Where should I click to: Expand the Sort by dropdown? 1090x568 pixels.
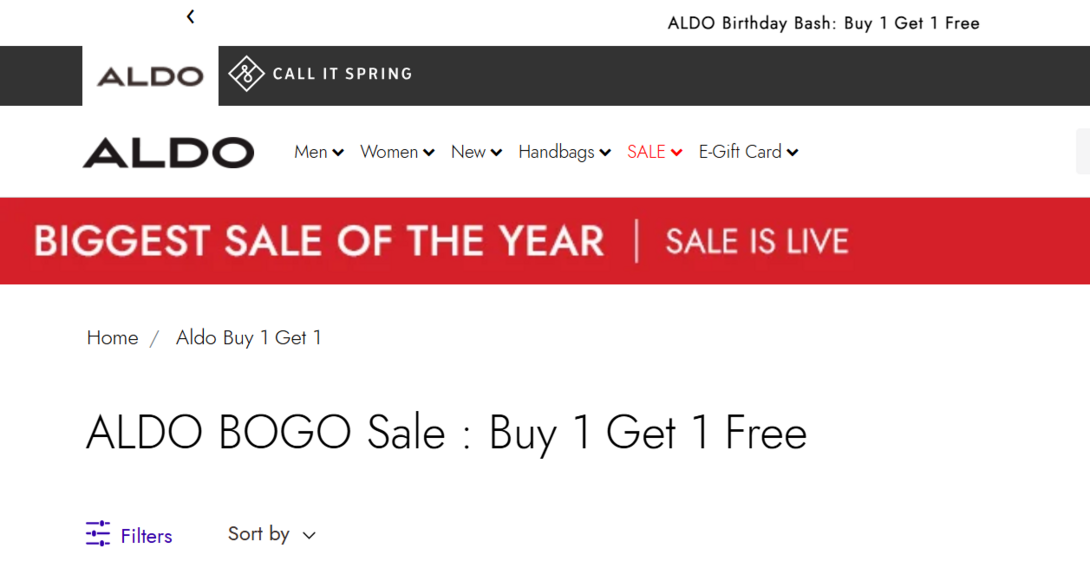tap(271, 534)
